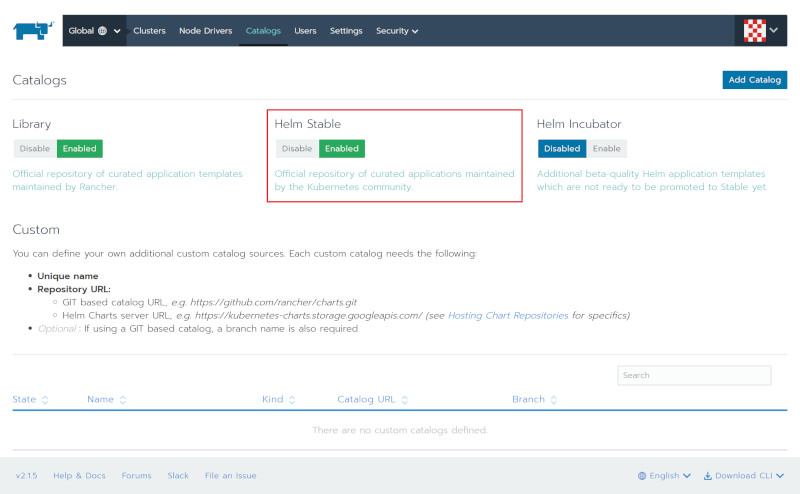800x494 pixels.
Task: Click the Library heading
Action: 32,124
